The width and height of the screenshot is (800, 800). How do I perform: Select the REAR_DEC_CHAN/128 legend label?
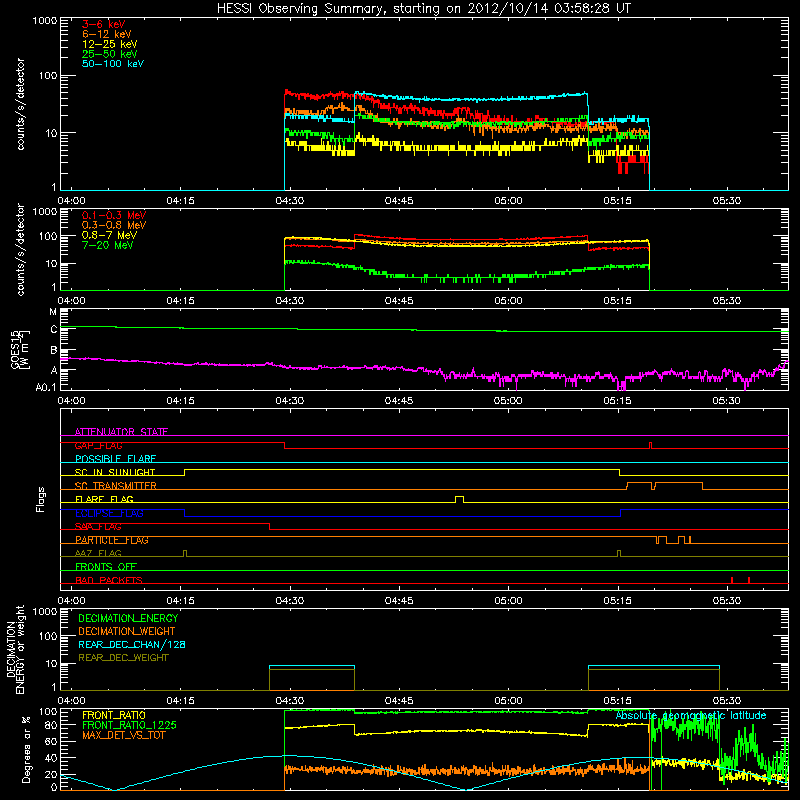pyautogui.click(x=132, y=644)
